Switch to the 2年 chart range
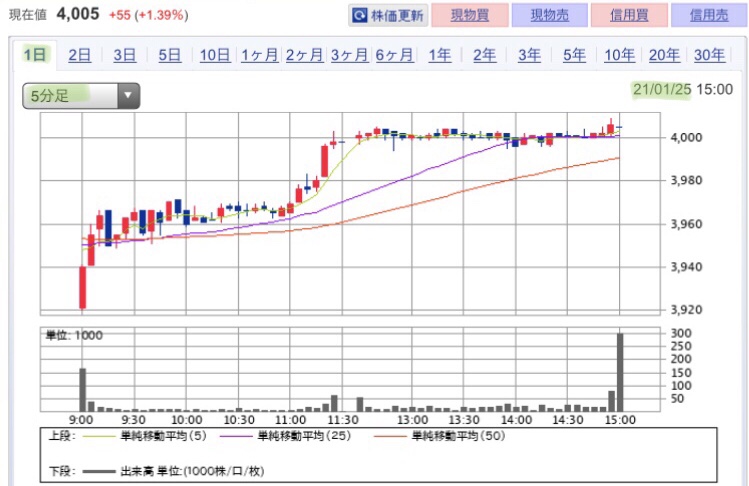 [484, 55]
